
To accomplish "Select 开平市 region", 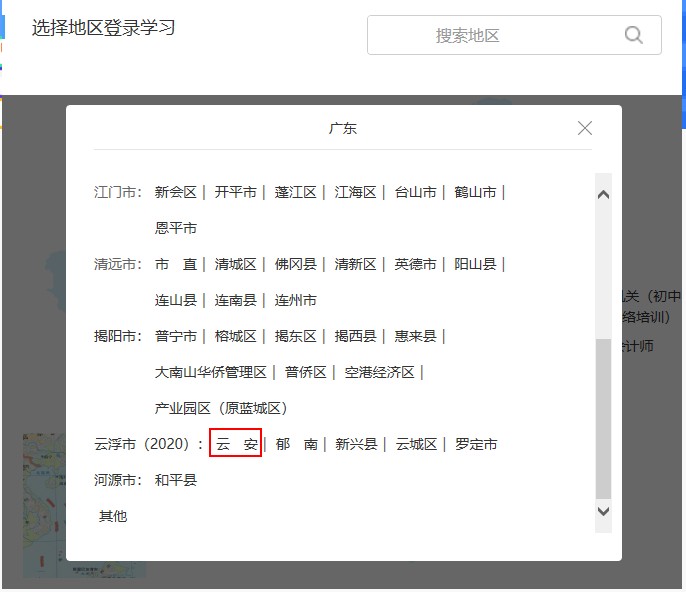I will tap(235, 192).
